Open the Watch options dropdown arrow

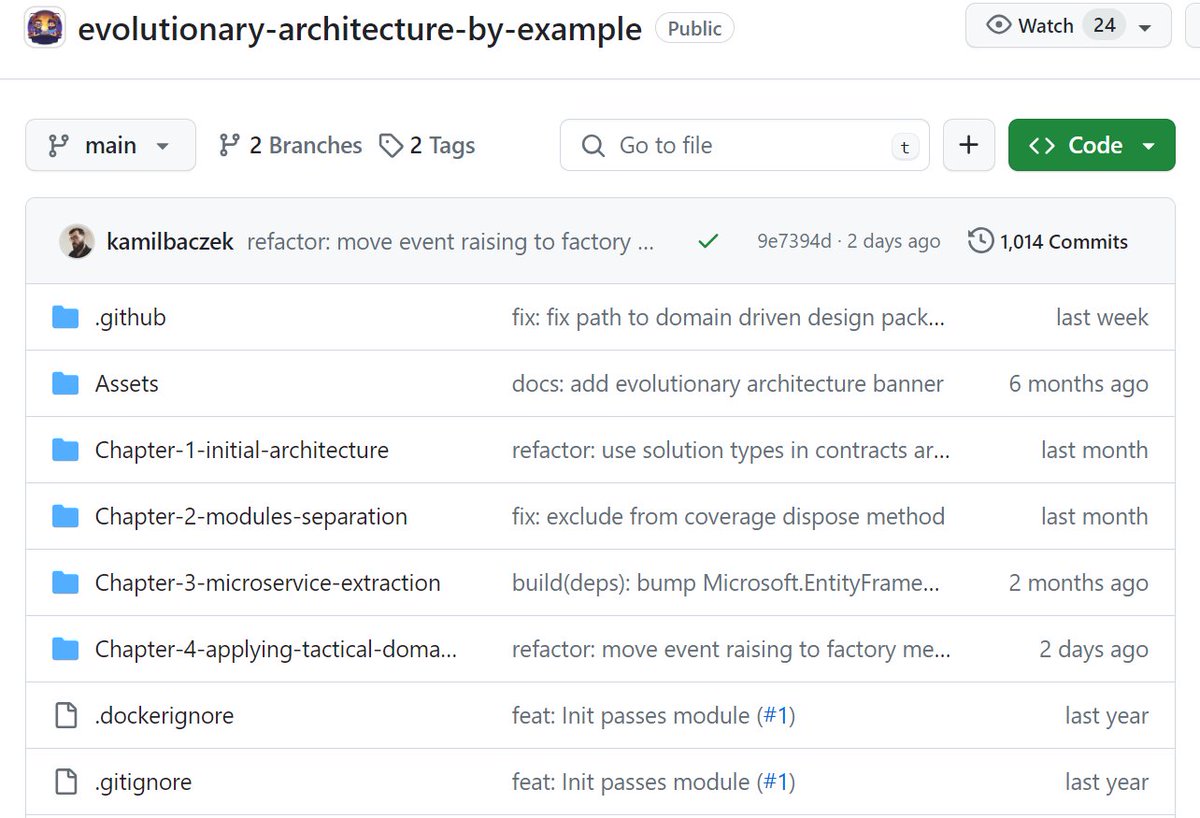[1146, 25]
